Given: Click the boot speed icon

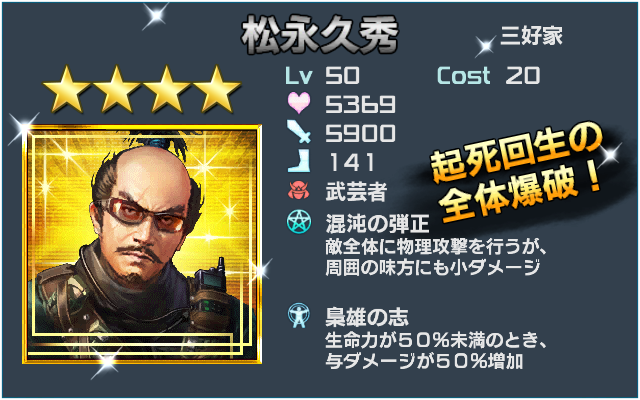Looking at the screenshot, I should (x=299, y=160).
